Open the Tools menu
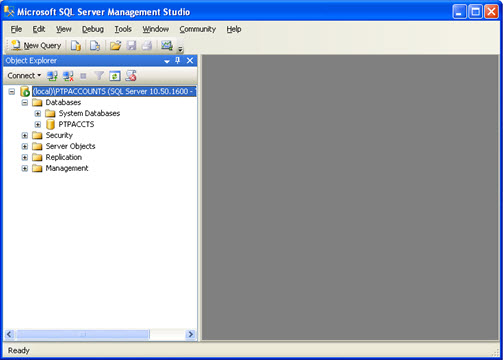The image size is (503, 360). pyautogui.click(x=123, y=29)
